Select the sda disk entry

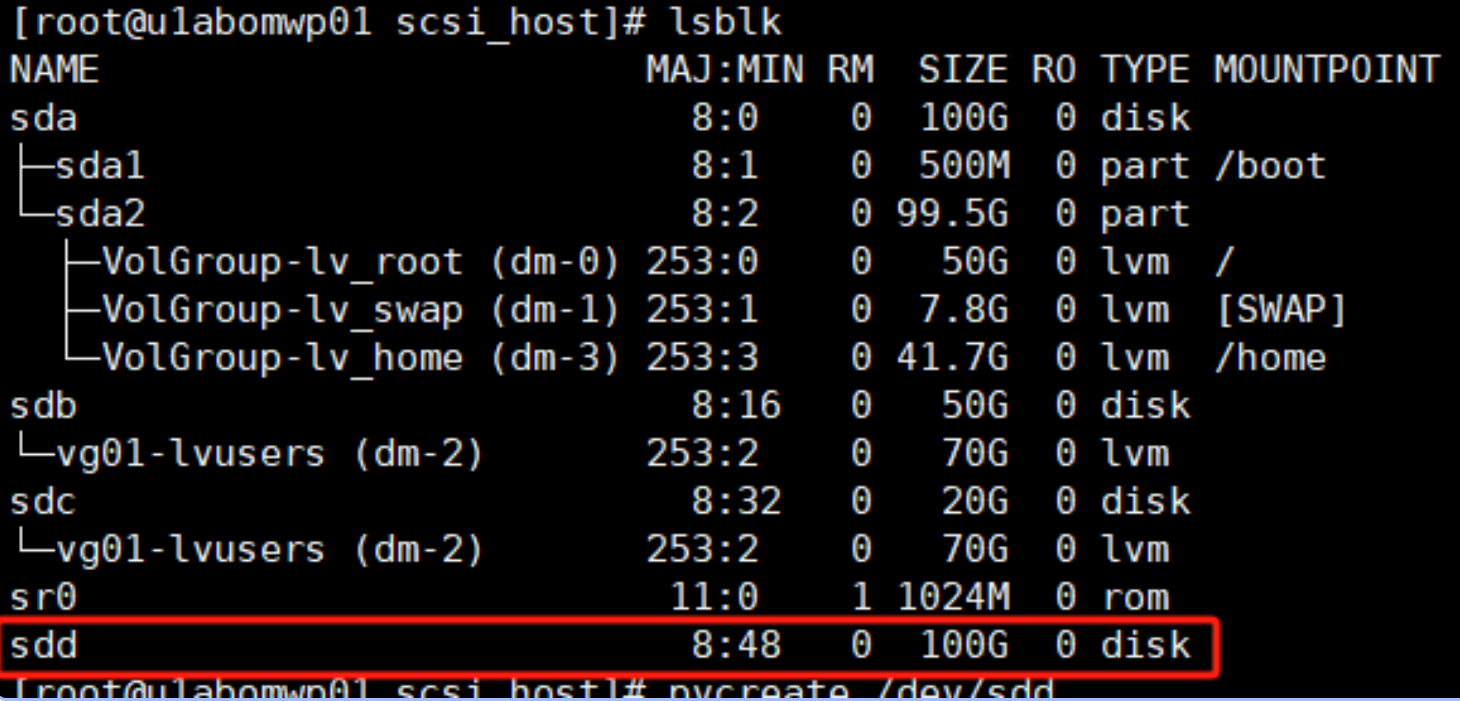[x=43, y=118]
